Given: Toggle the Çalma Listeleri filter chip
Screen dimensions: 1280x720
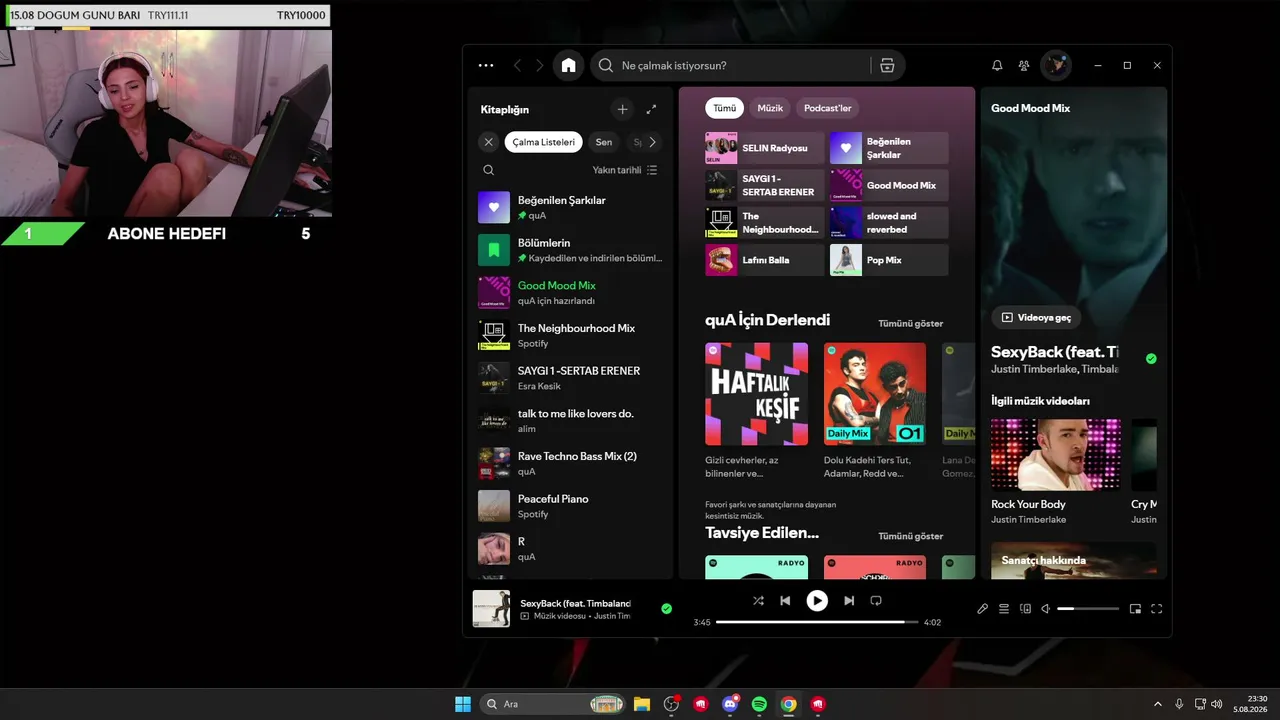Looking at the screenshot, I should point(544,142).
